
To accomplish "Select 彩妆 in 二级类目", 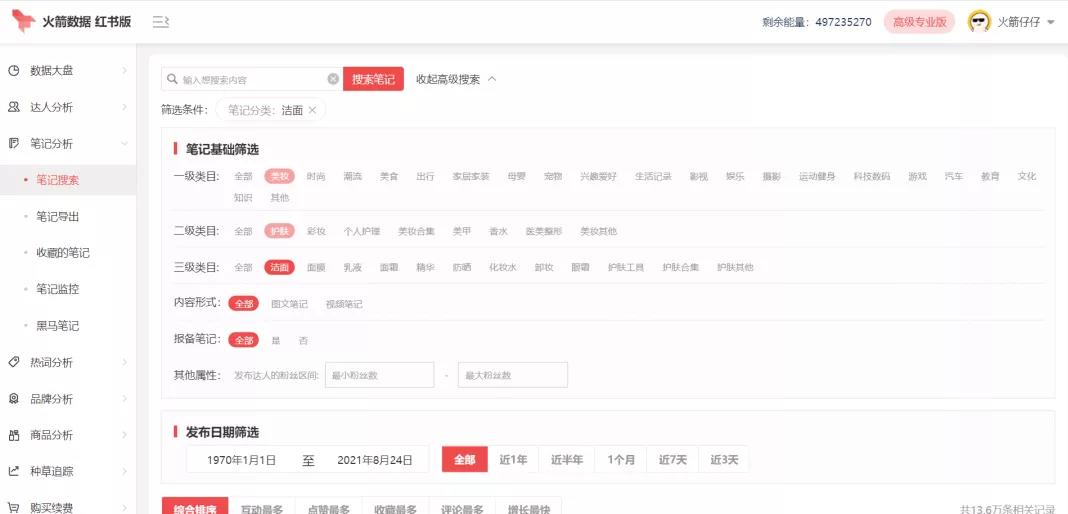I will click(x=316, y=231).
